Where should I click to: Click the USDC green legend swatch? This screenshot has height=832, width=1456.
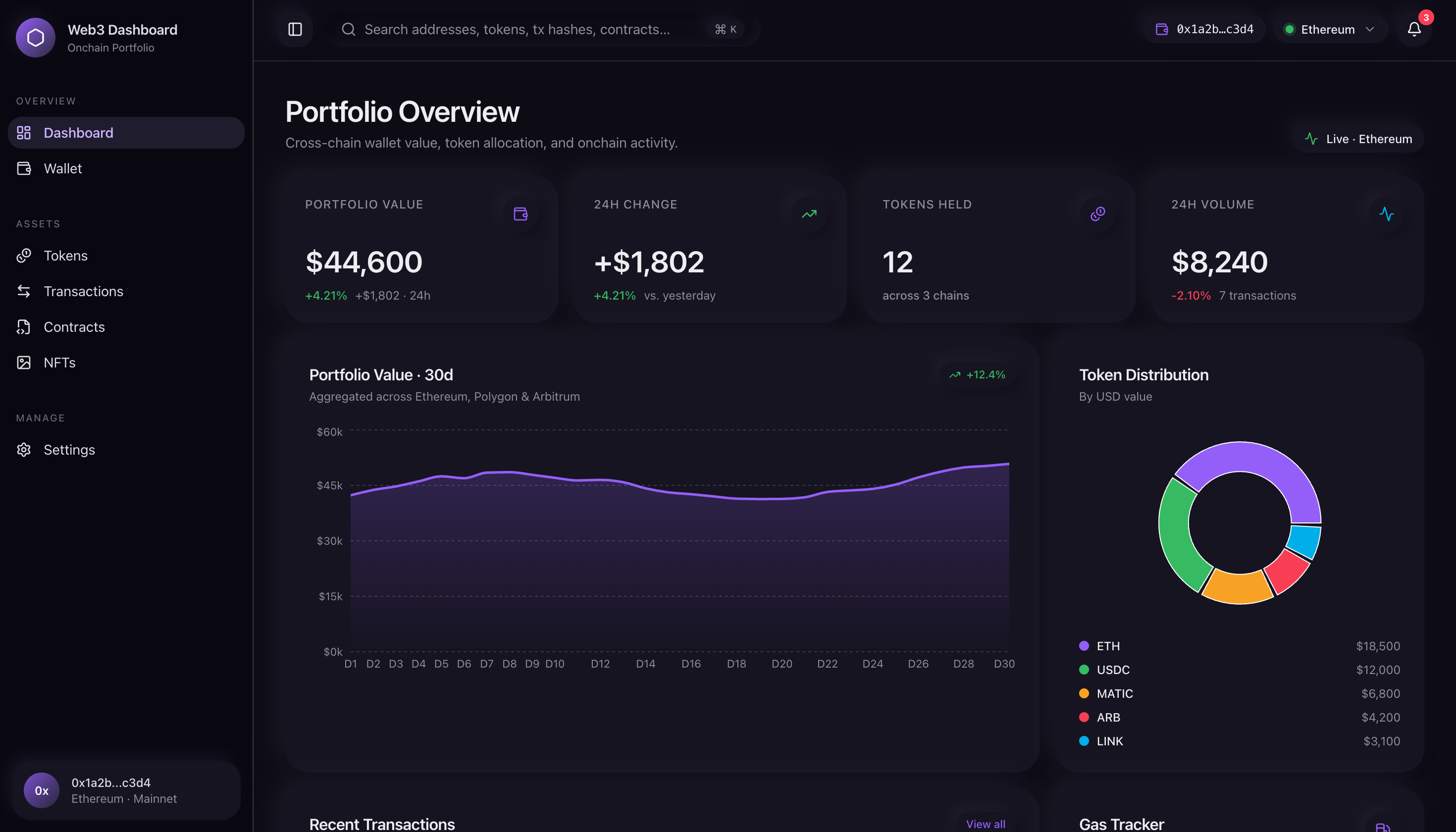(x=1084, y=670)
